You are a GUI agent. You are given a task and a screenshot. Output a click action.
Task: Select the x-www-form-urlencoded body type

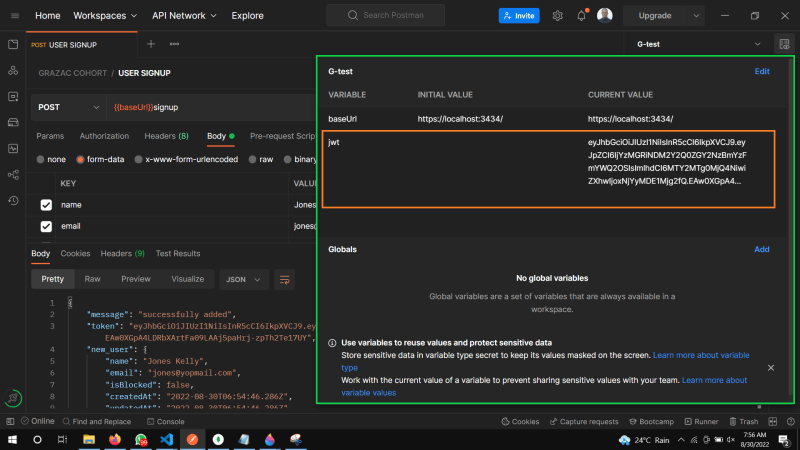pos(138,159)
